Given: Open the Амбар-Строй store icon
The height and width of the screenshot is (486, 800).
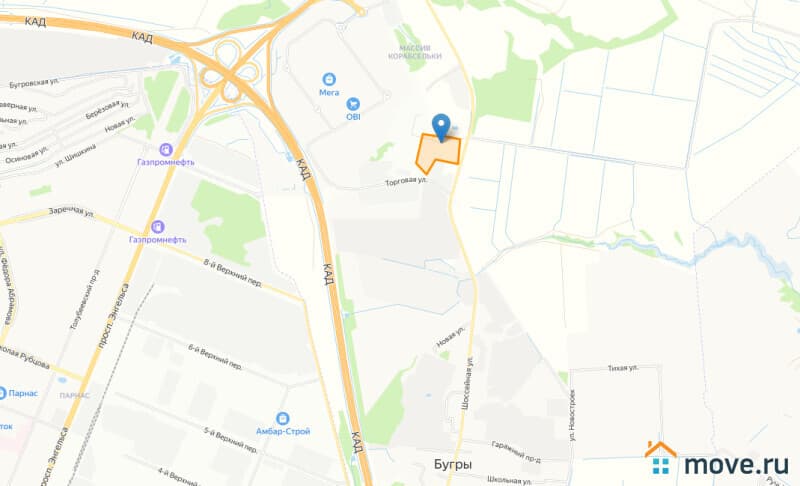Looking at the screenshot, I should (x=282, y=418).
